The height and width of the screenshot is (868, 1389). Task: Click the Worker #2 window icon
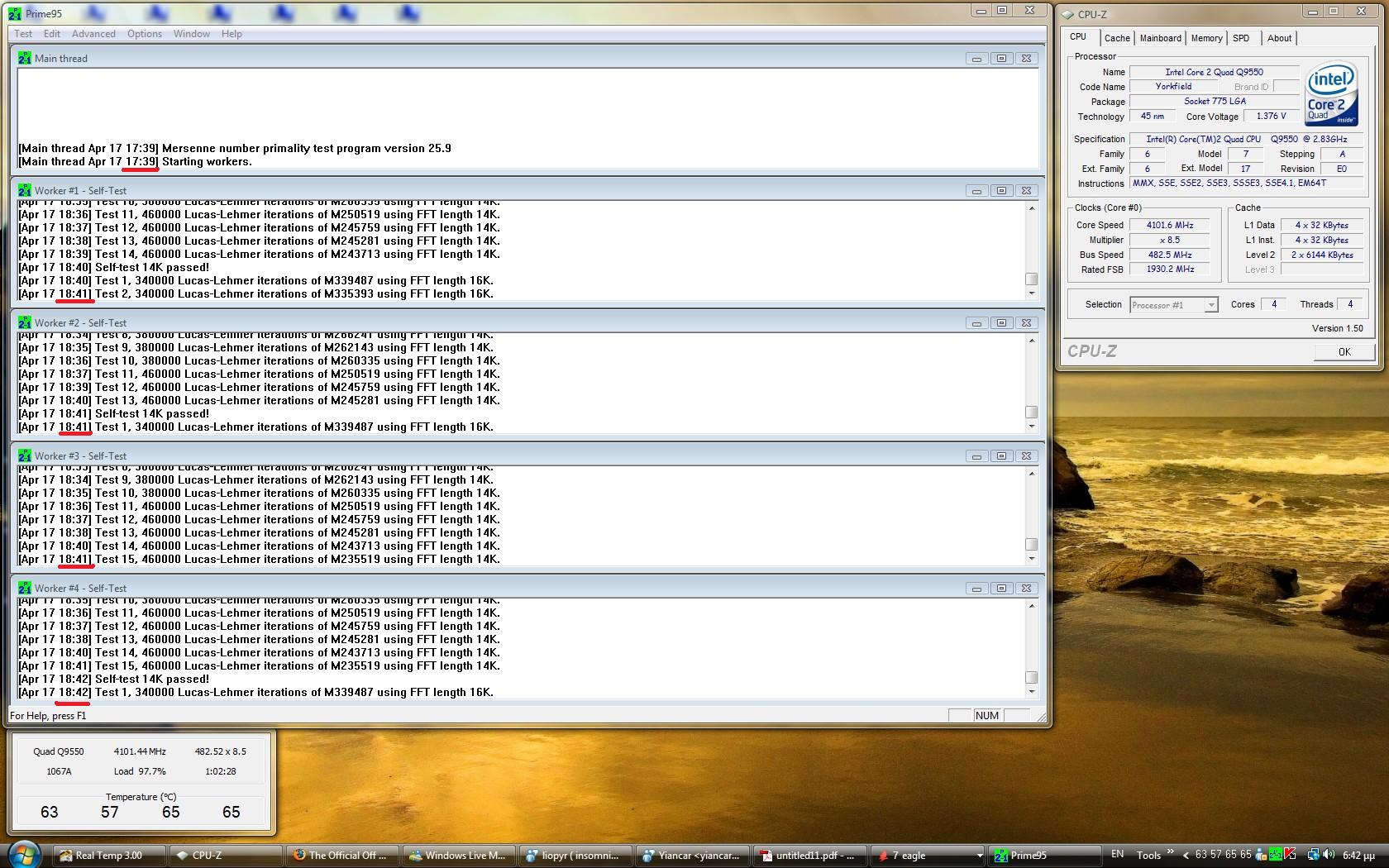25,323
